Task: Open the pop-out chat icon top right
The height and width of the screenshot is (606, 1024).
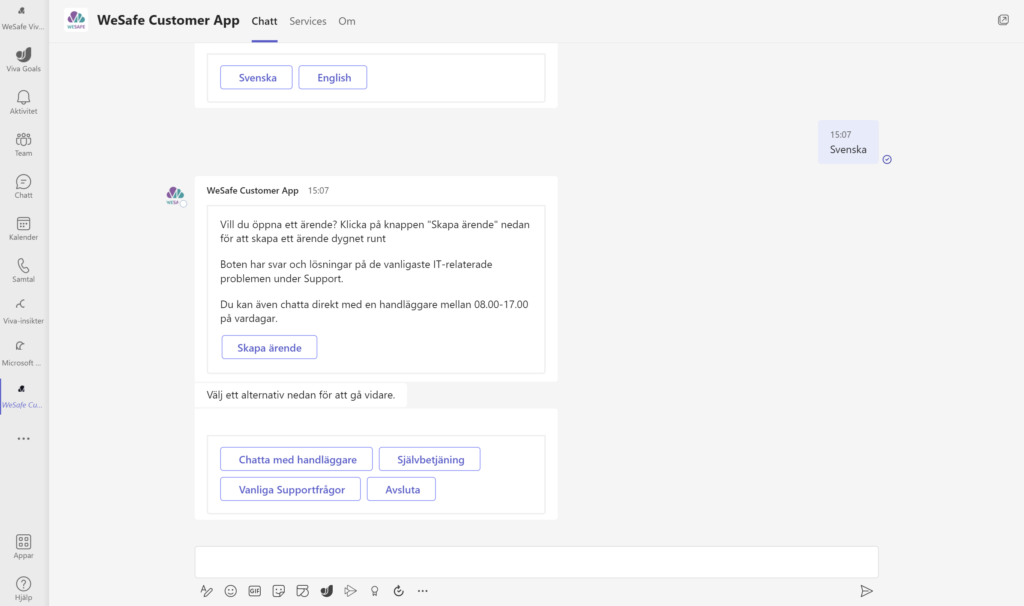Action: coord(1003,19)
